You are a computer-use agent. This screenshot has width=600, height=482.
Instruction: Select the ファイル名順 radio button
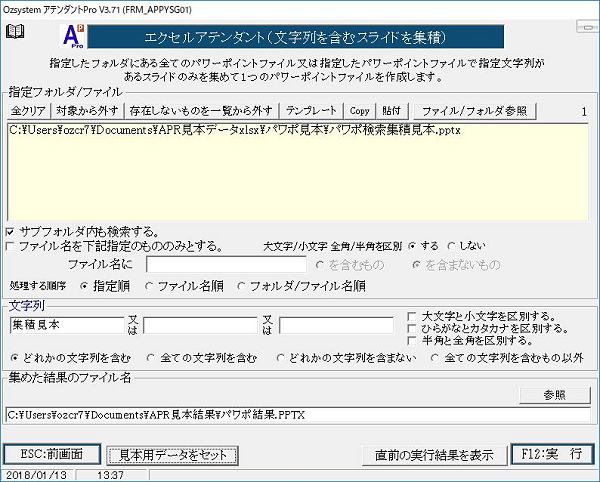(151, 285)
